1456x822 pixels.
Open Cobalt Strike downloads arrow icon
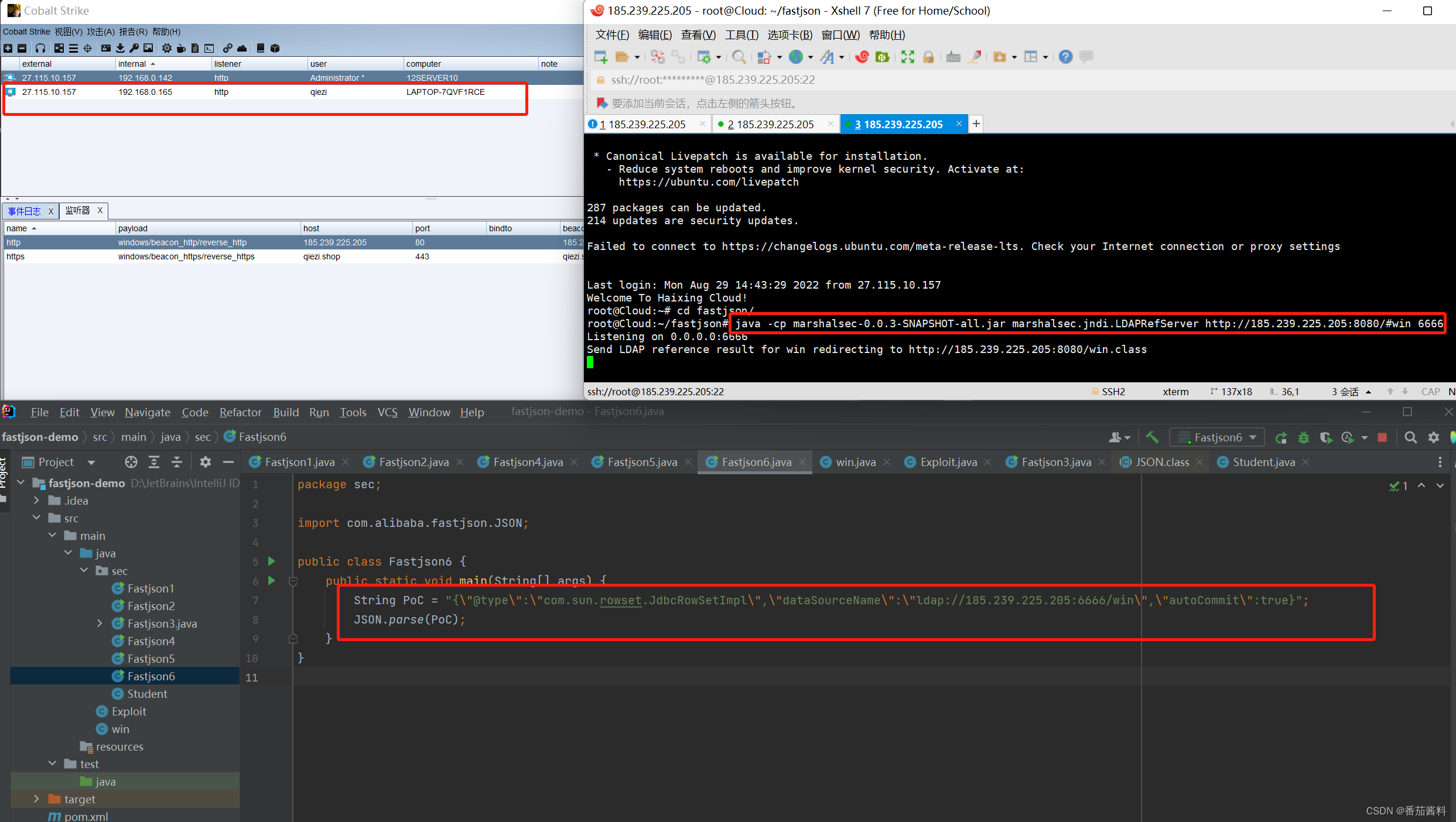click(120, 48)
